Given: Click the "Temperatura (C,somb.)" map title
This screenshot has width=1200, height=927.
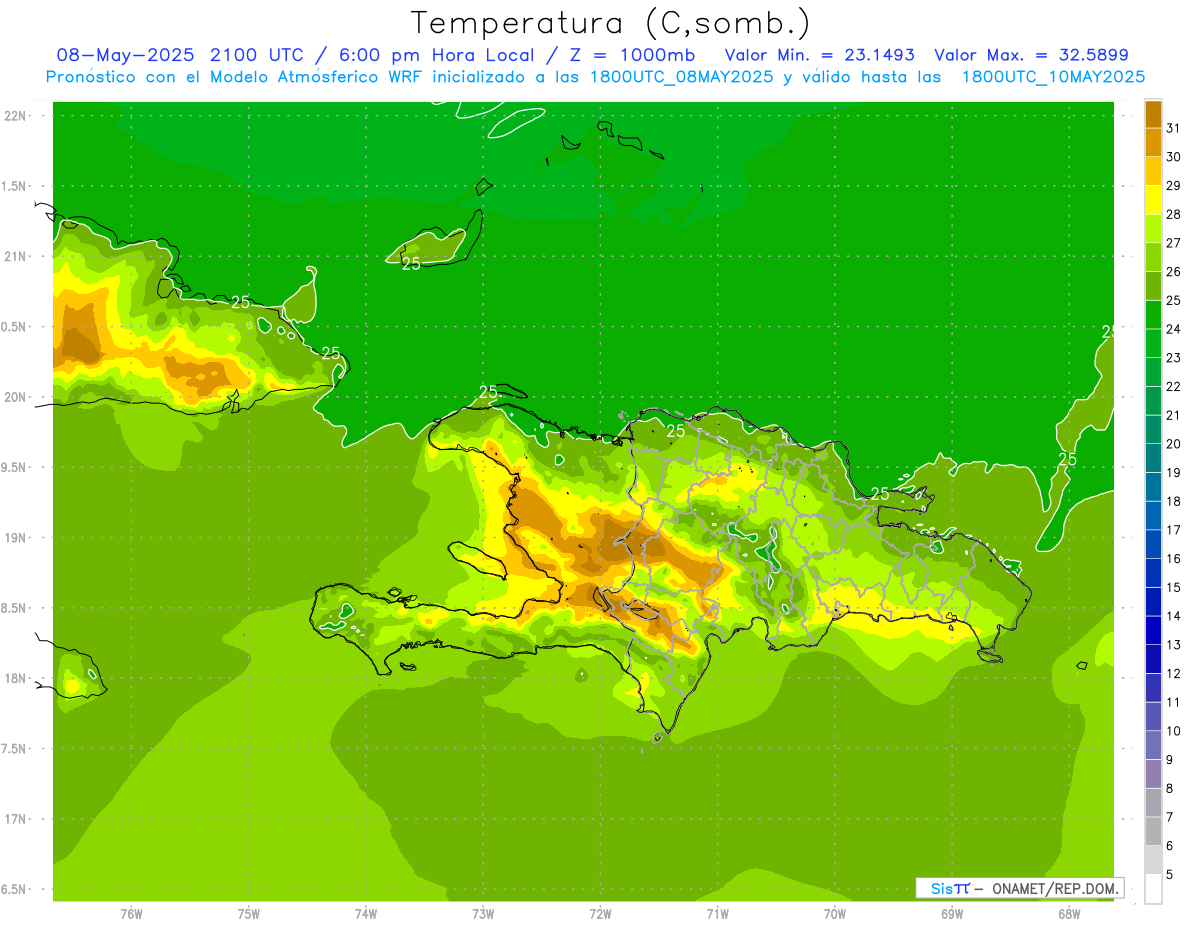Looking at the screenshot, I should tap(611, 22).
